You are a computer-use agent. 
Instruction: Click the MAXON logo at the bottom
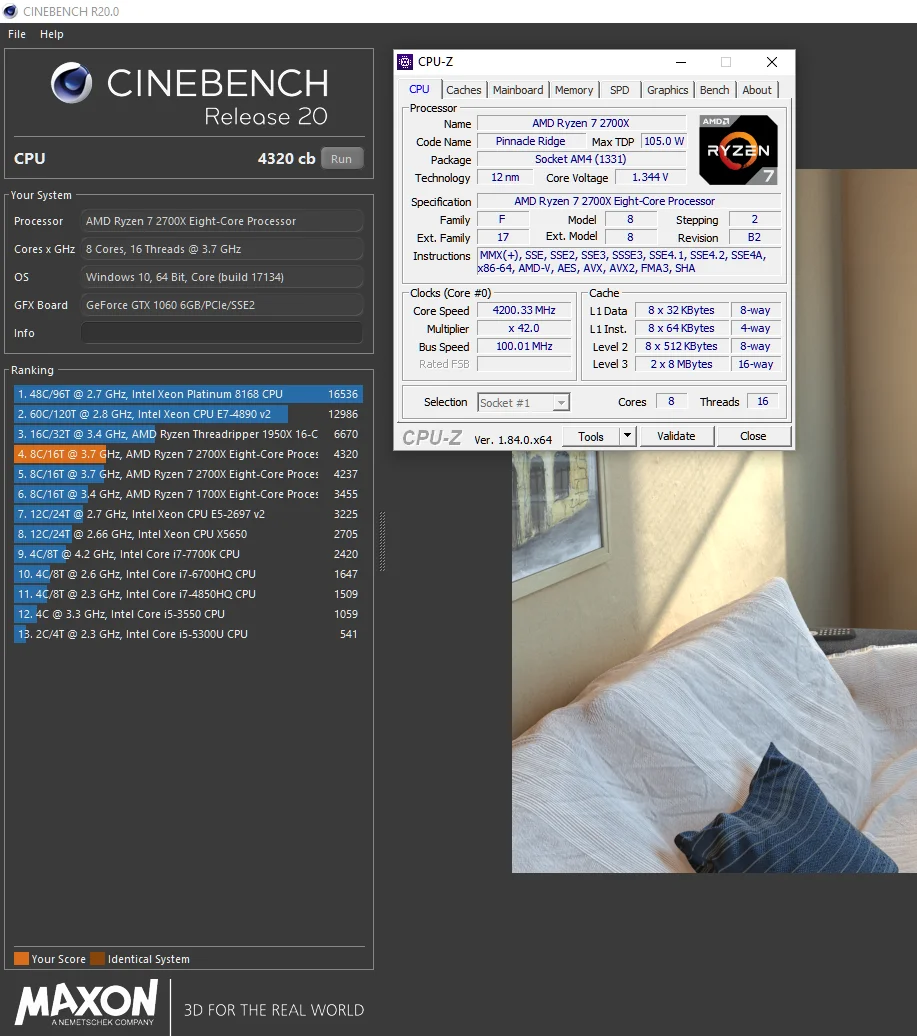(x=87, y=1003)
